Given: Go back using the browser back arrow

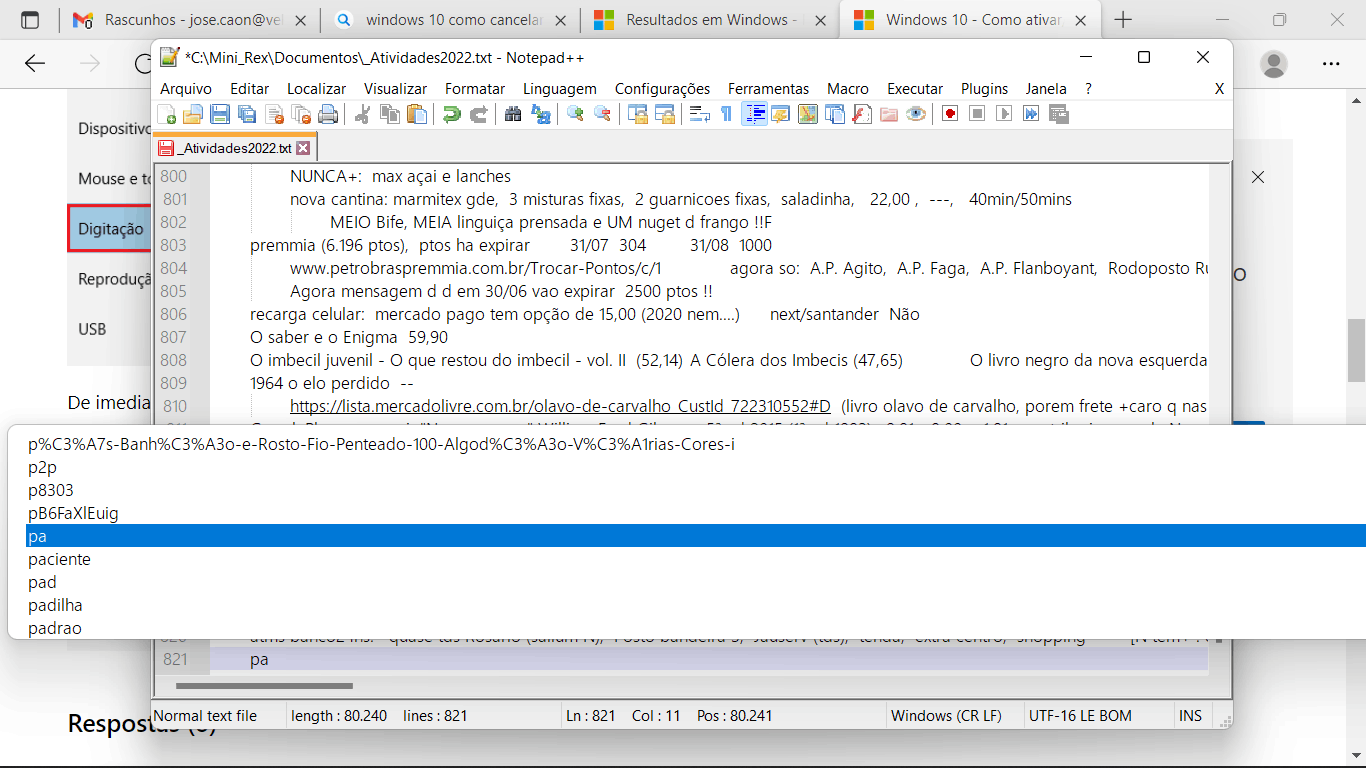Looking at the screenshot, I should click(x=35, y=64).
